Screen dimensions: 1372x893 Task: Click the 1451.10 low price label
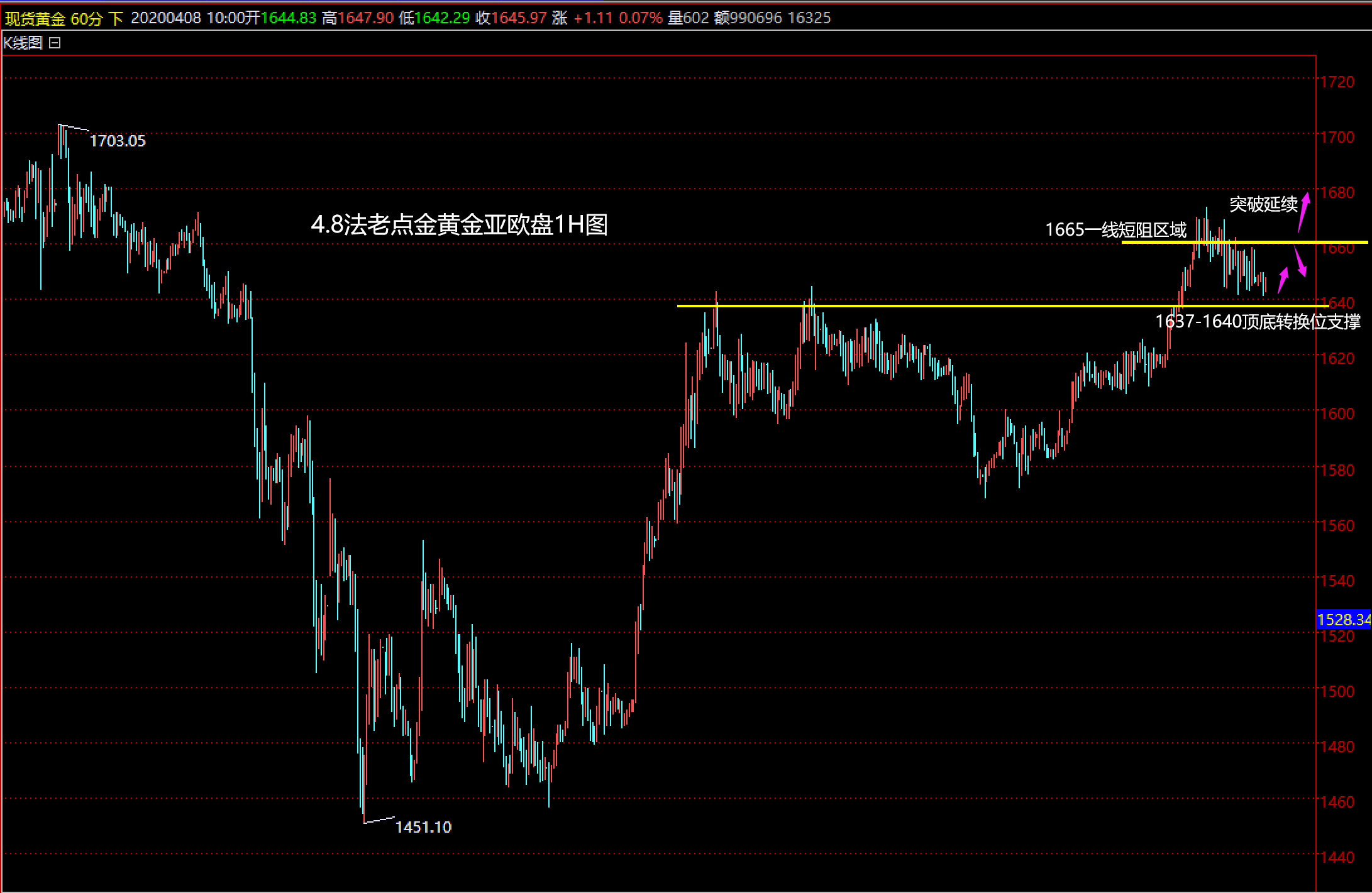pyautogui.click(x=423, y=827)
